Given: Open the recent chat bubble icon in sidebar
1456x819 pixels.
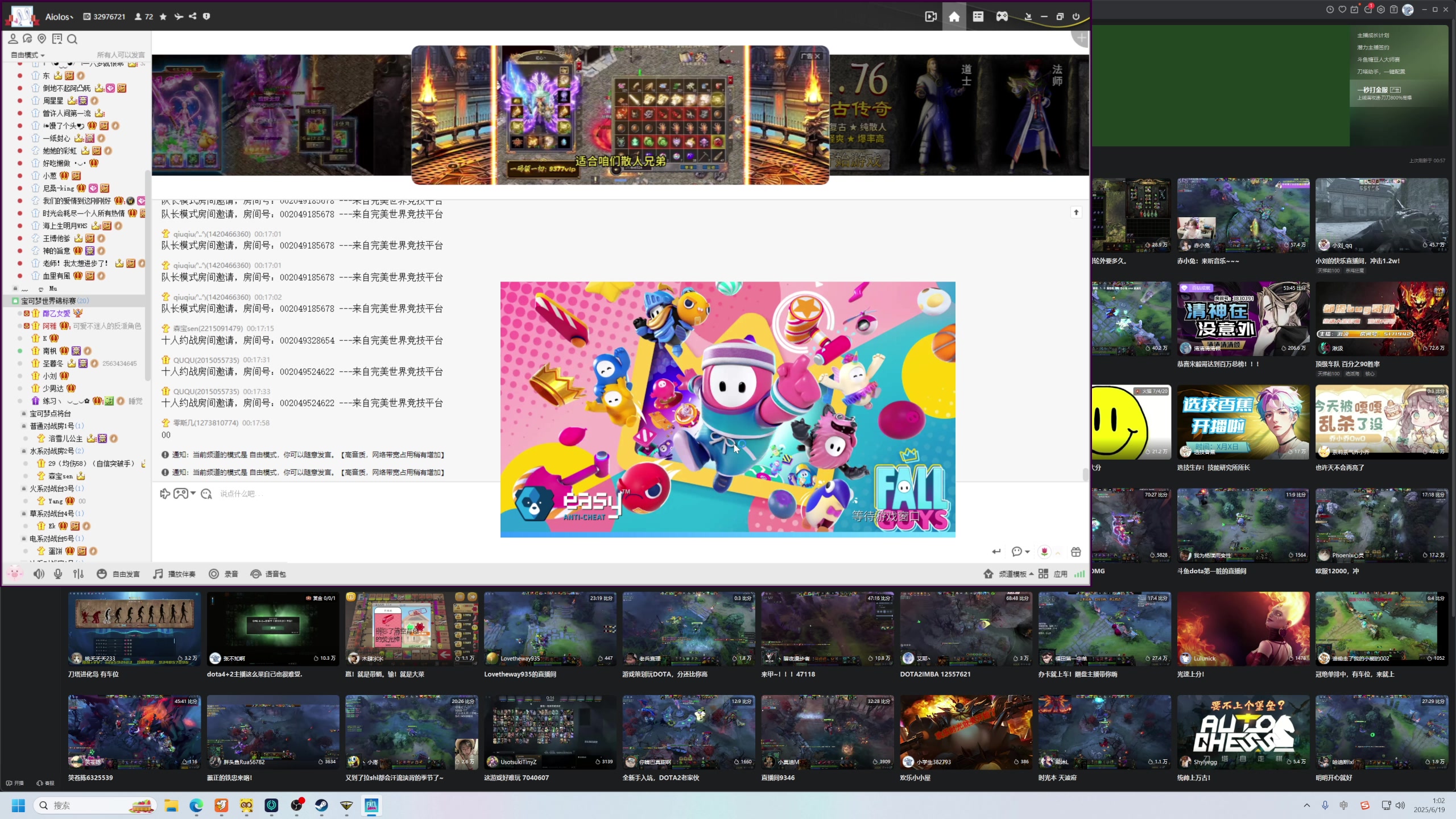Looking at the screenshot, I should [x=27, y=39].
